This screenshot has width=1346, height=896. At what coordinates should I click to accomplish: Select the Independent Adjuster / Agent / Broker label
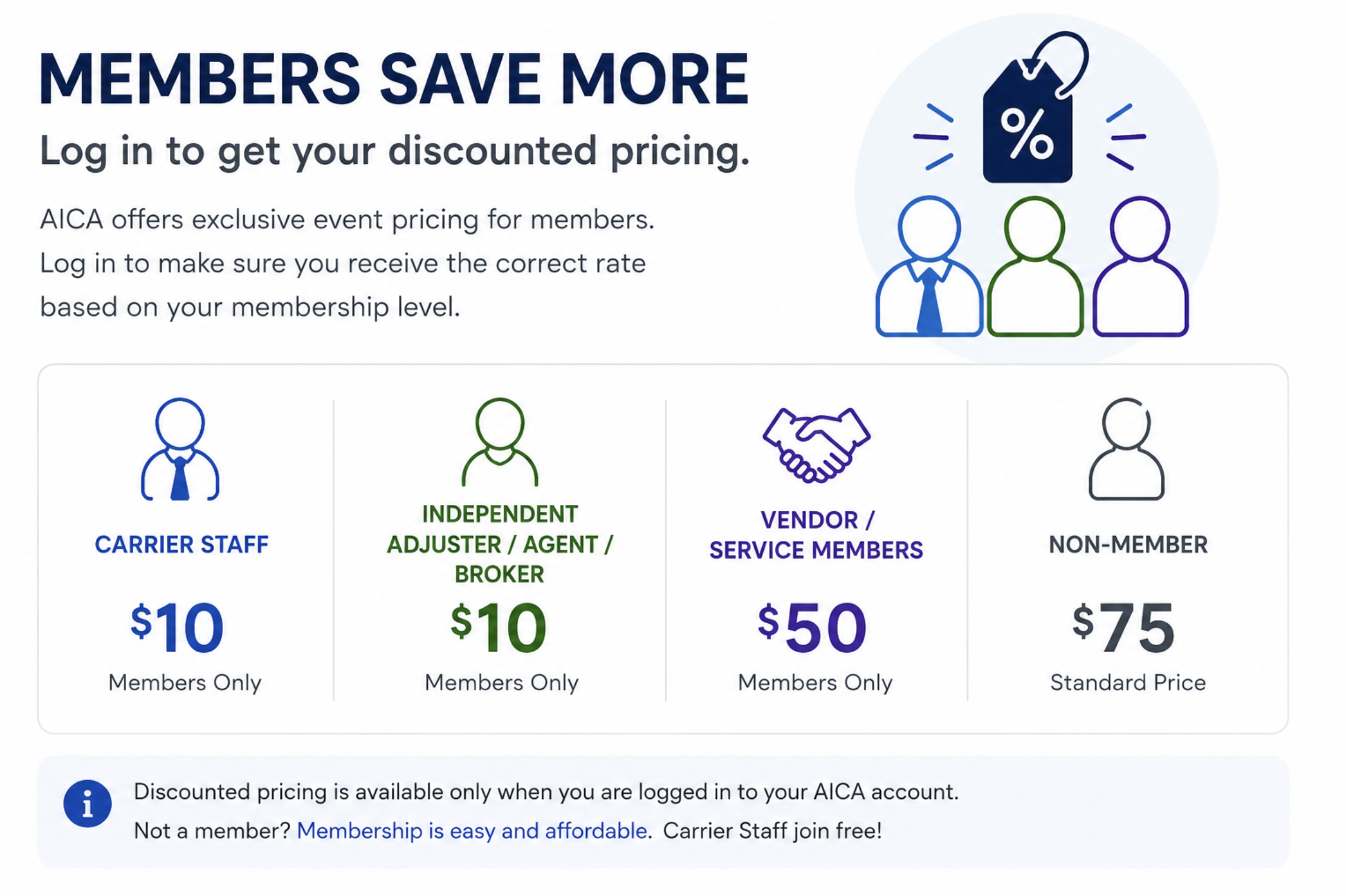pos(500,544)
